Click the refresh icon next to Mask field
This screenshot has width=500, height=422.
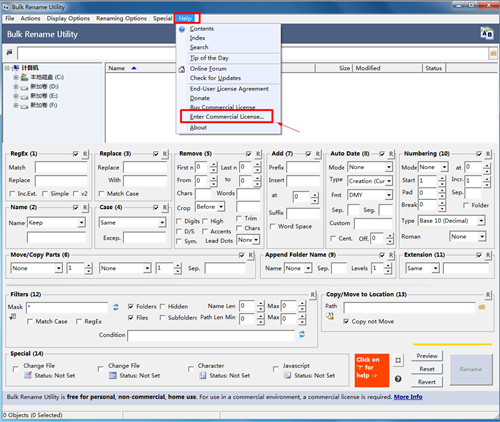coord(116,307)
